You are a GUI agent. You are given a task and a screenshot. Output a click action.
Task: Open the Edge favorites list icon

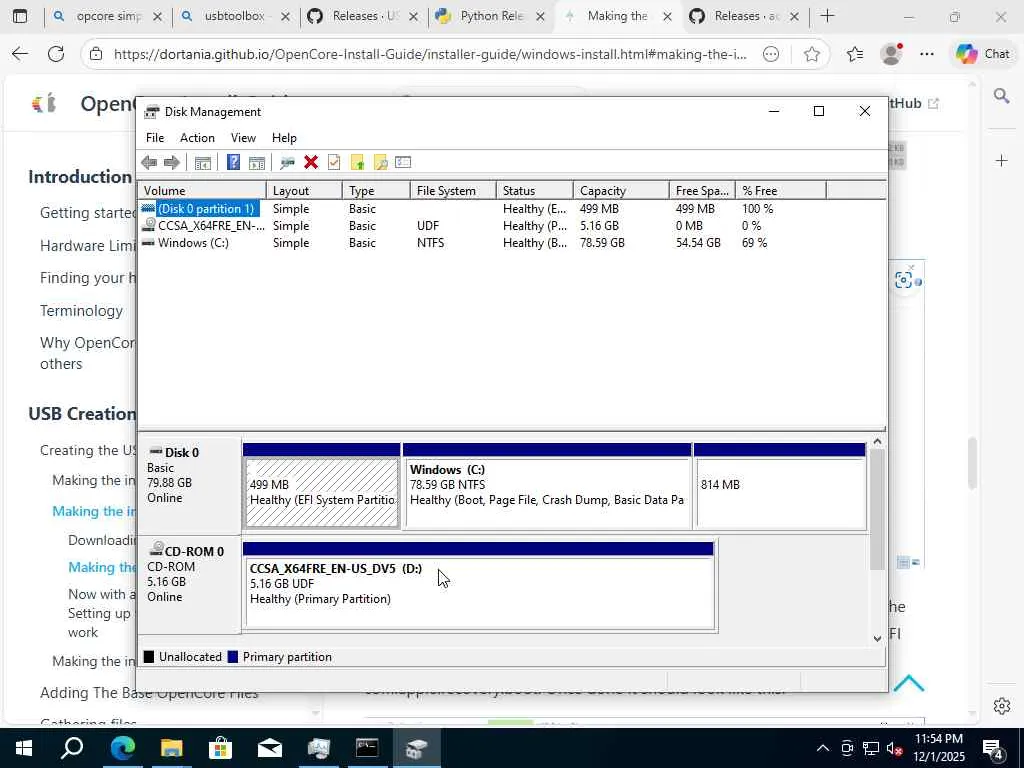855,54
